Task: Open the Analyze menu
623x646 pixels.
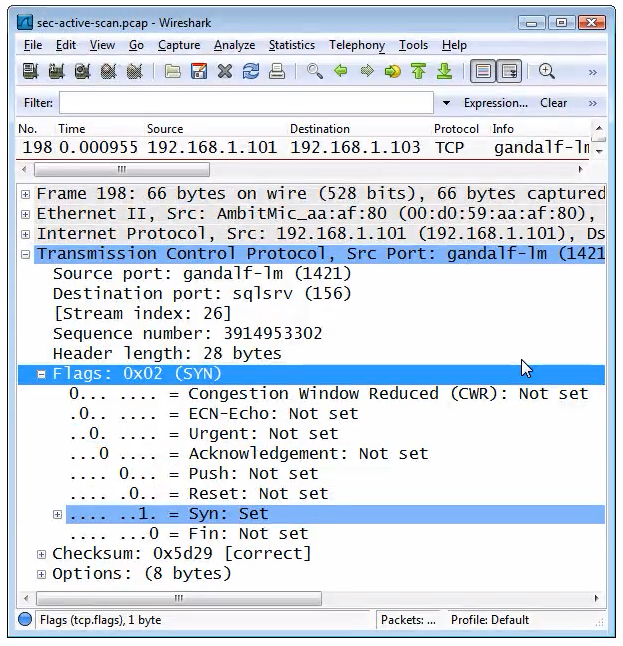Action: click(x=234, y=44)
